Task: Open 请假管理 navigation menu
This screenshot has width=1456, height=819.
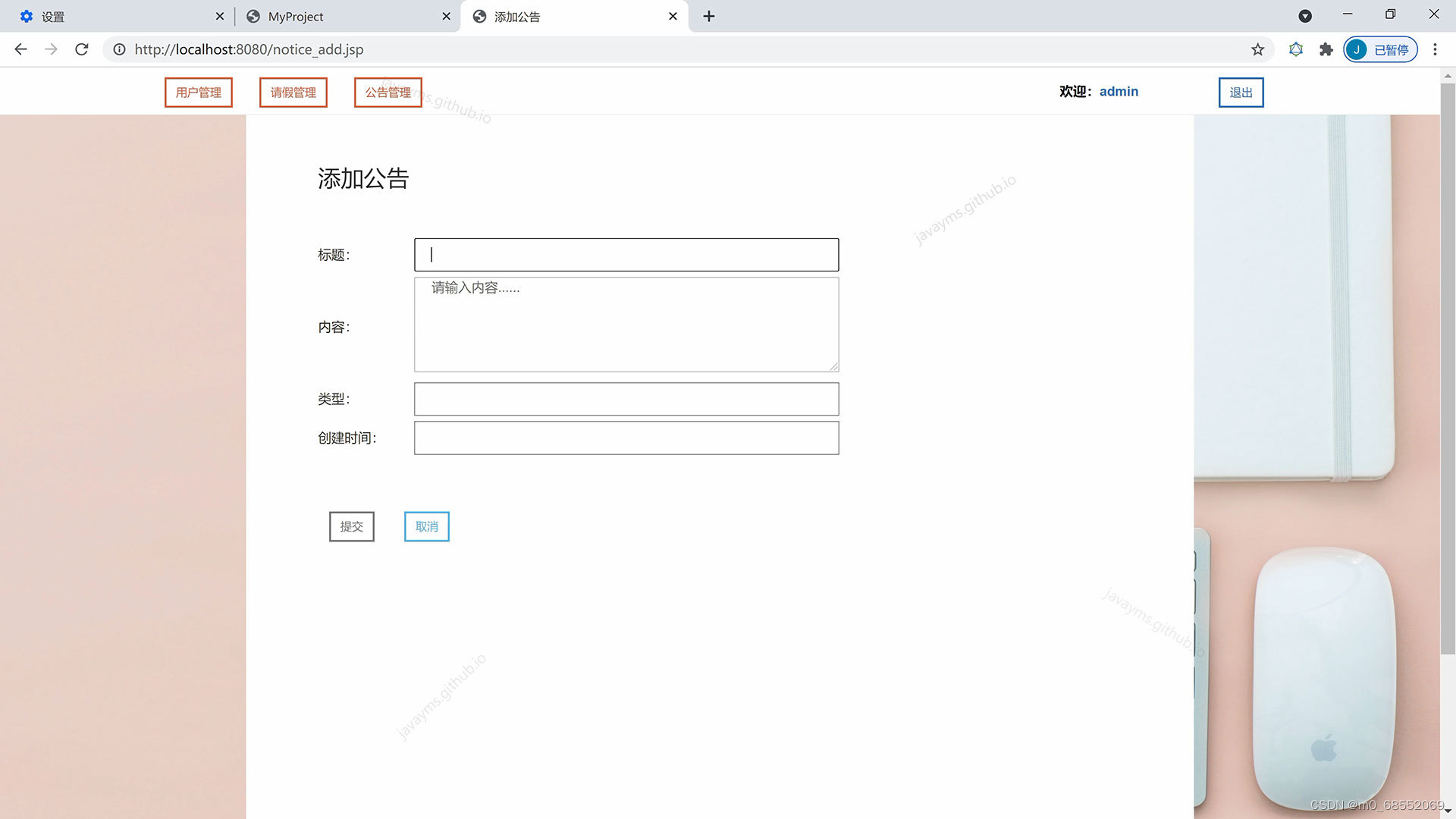Action: click(293, 93)
